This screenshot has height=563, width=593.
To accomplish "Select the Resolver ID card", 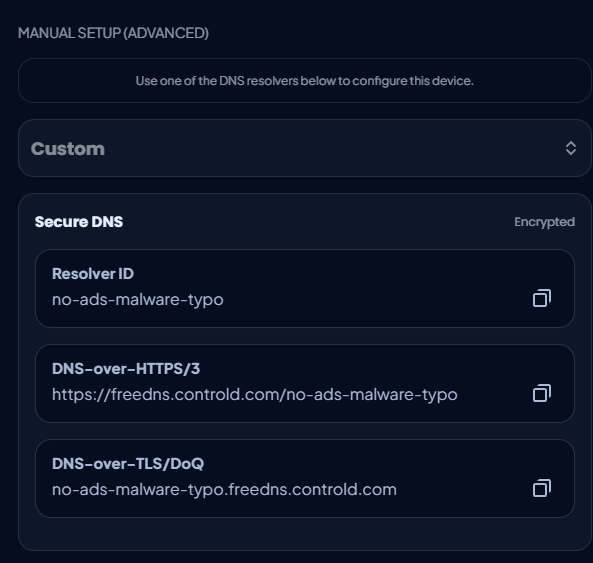I will tap(305, 288).
